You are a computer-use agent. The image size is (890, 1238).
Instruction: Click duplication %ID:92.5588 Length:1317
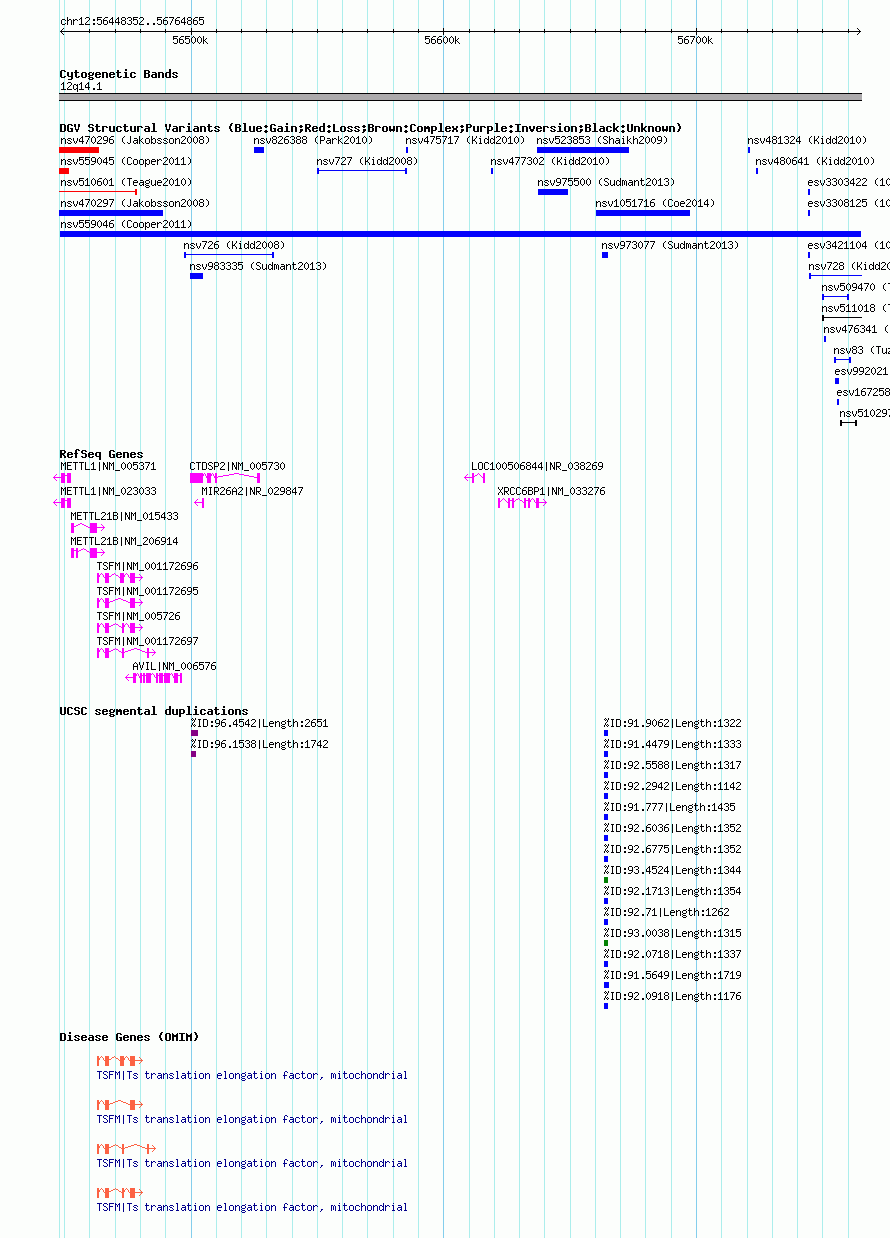click(x=672, y=766)
